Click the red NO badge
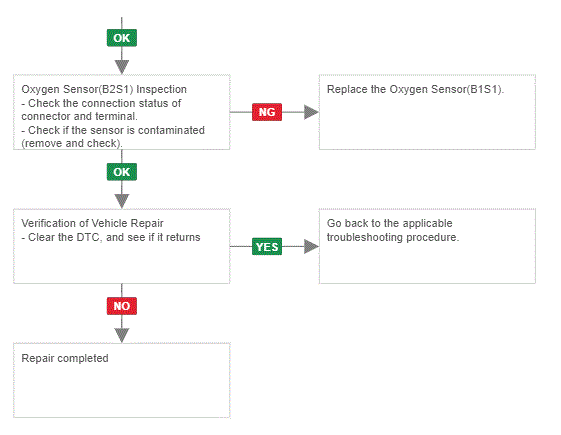Image resolution: width=561 pixels, height=435 pixels. click(x=122, y=306)
